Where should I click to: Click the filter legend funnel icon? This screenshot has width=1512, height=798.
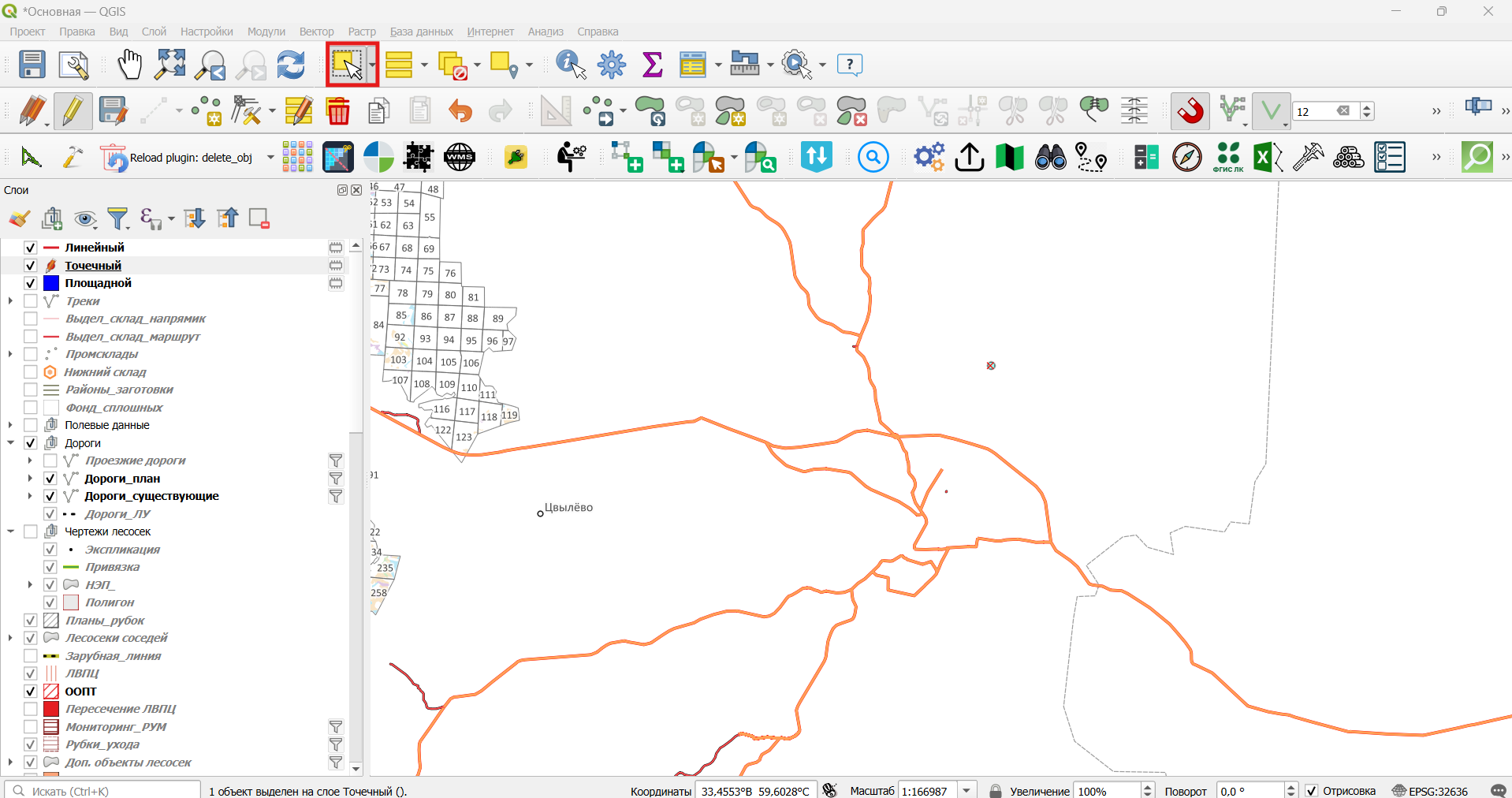(x=118, y=218)
